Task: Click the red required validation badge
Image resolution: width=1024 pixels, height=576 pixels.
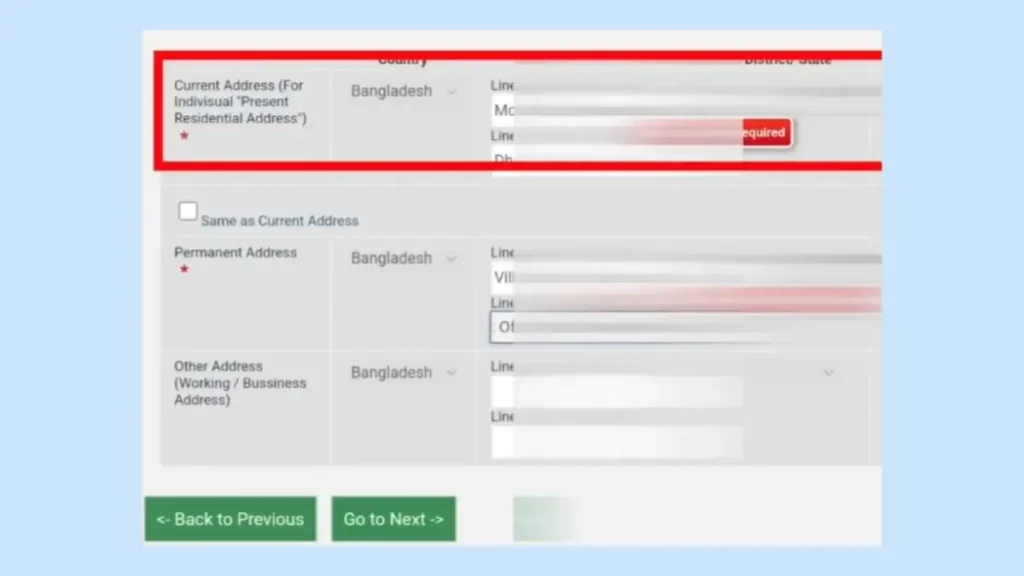Action: [763, 133]
